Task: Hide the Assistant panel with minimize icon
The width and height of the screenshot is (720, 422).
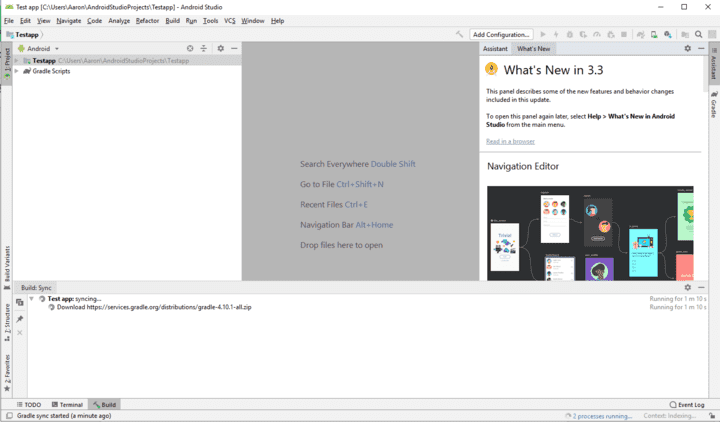Action: pyautogui.click(x=701, y=48)
